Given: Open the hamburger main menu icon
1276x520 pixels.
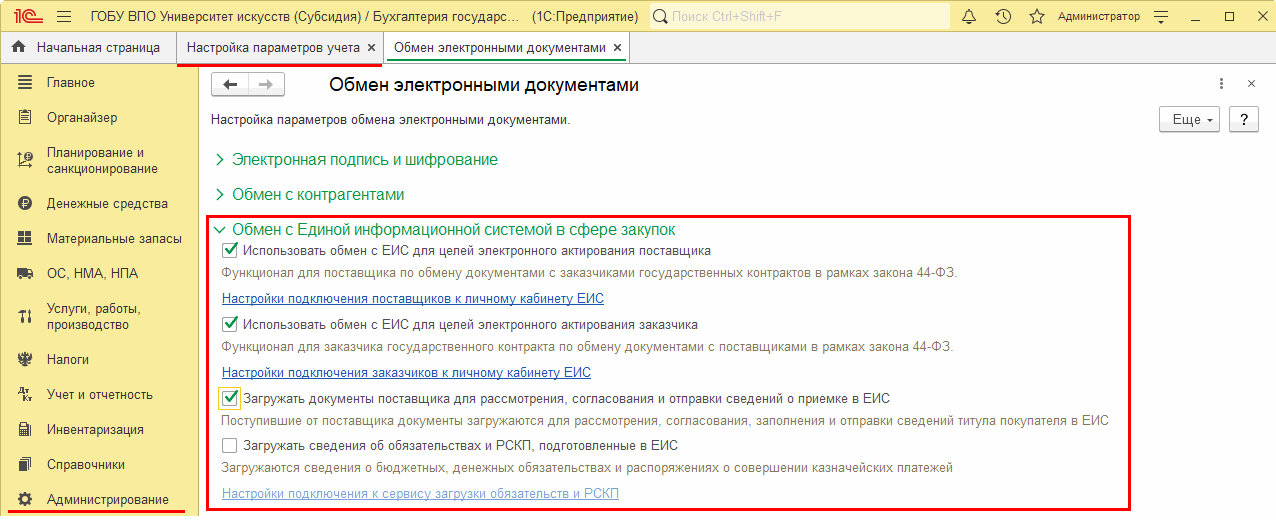Looking at the screenshot, I should point(64,17).
